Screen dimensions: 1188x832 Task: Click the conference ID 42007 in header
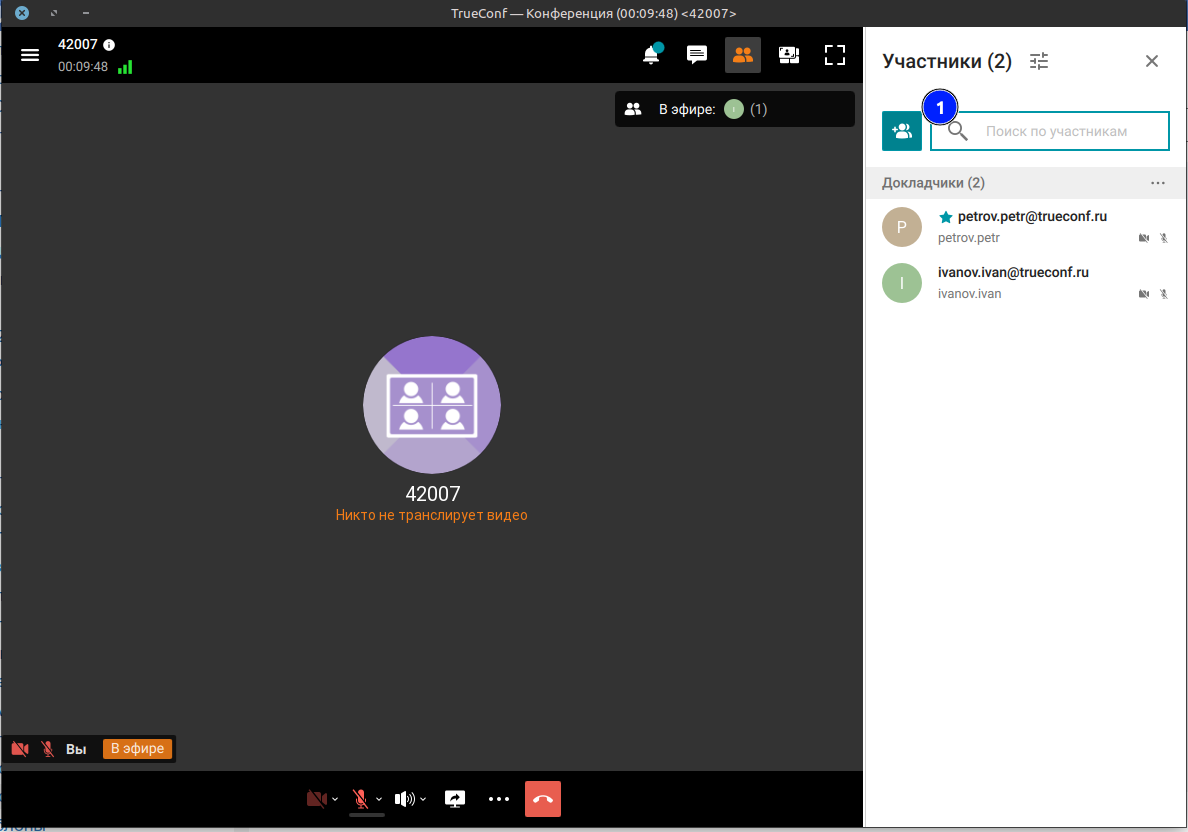[x=77, y=45]
